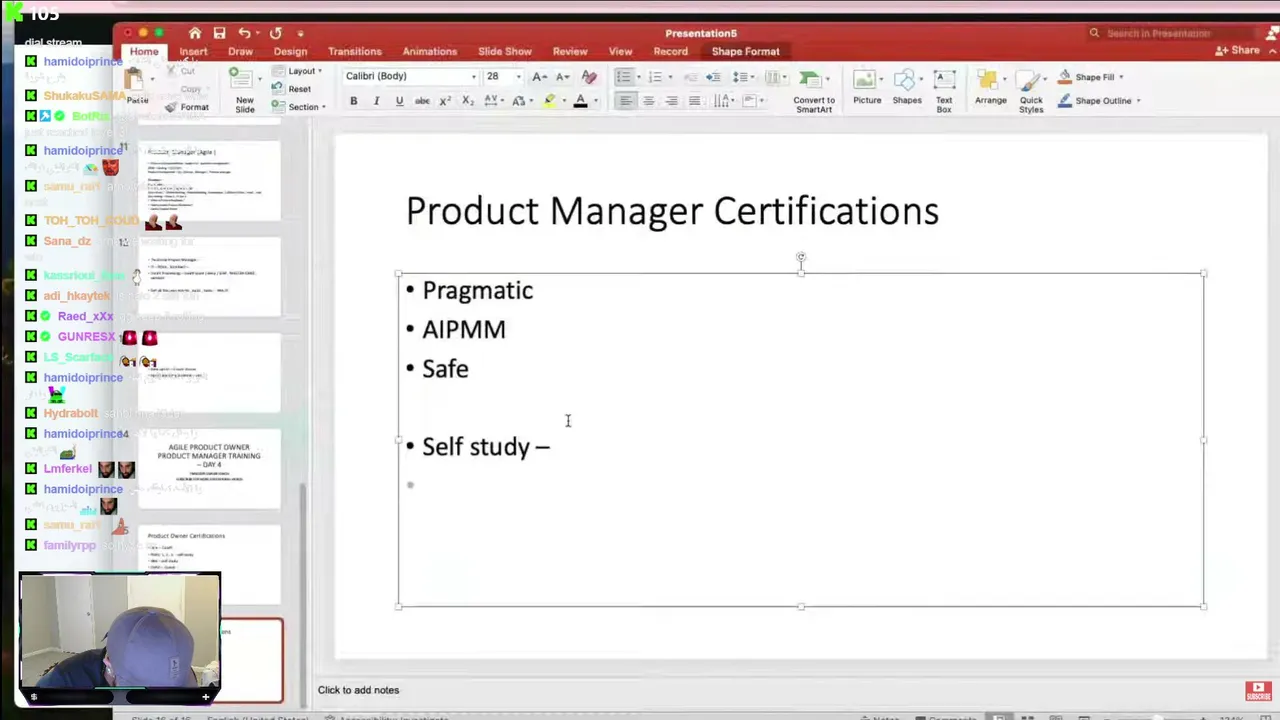1280x720 pixels.
Task: Switch to the Slide Show tab
Action: pyautogui.click(x=505, y=51)
